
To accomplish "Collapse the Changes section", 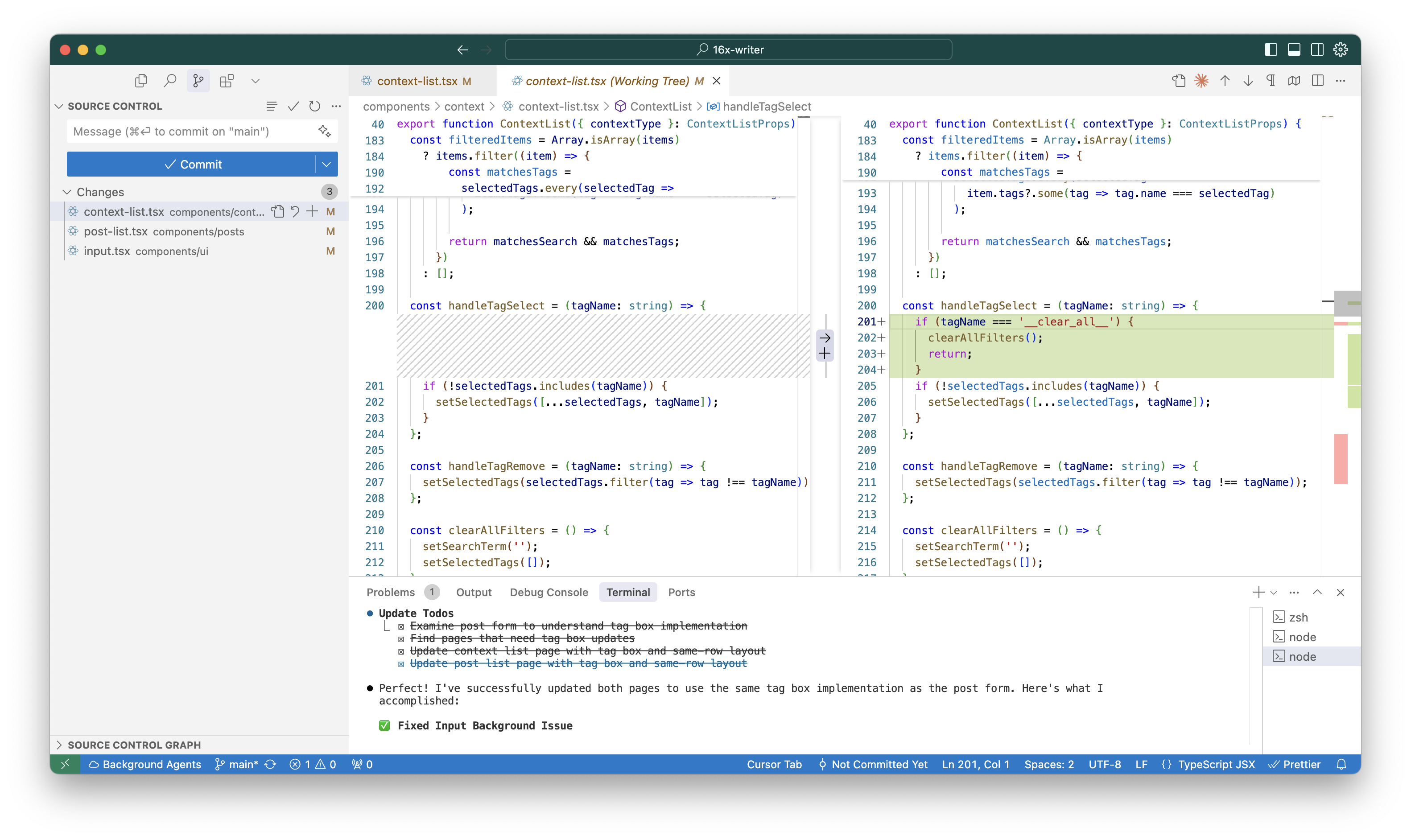I will point(67,191).
